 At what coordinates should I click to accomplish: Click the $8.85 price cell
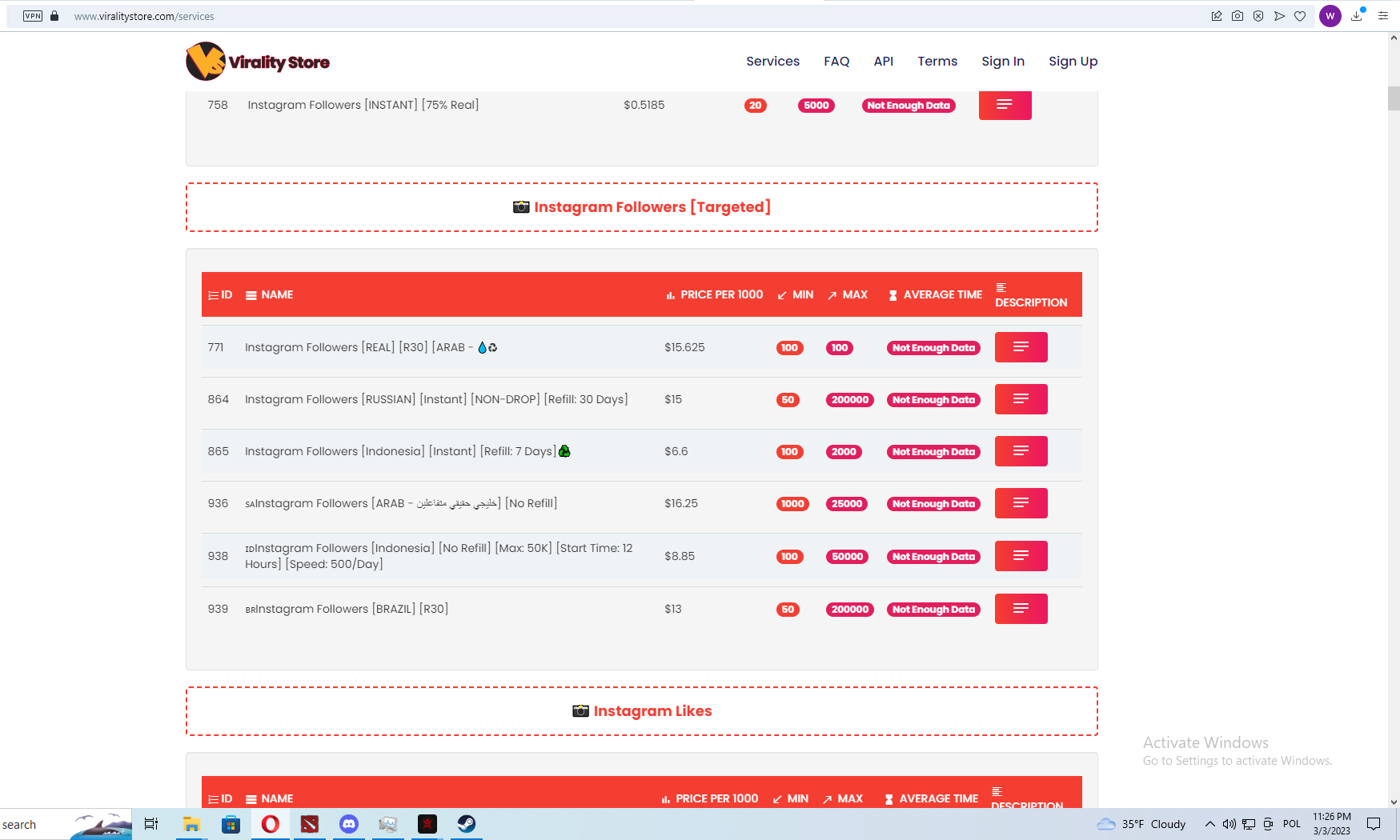(x=680, y=556)
